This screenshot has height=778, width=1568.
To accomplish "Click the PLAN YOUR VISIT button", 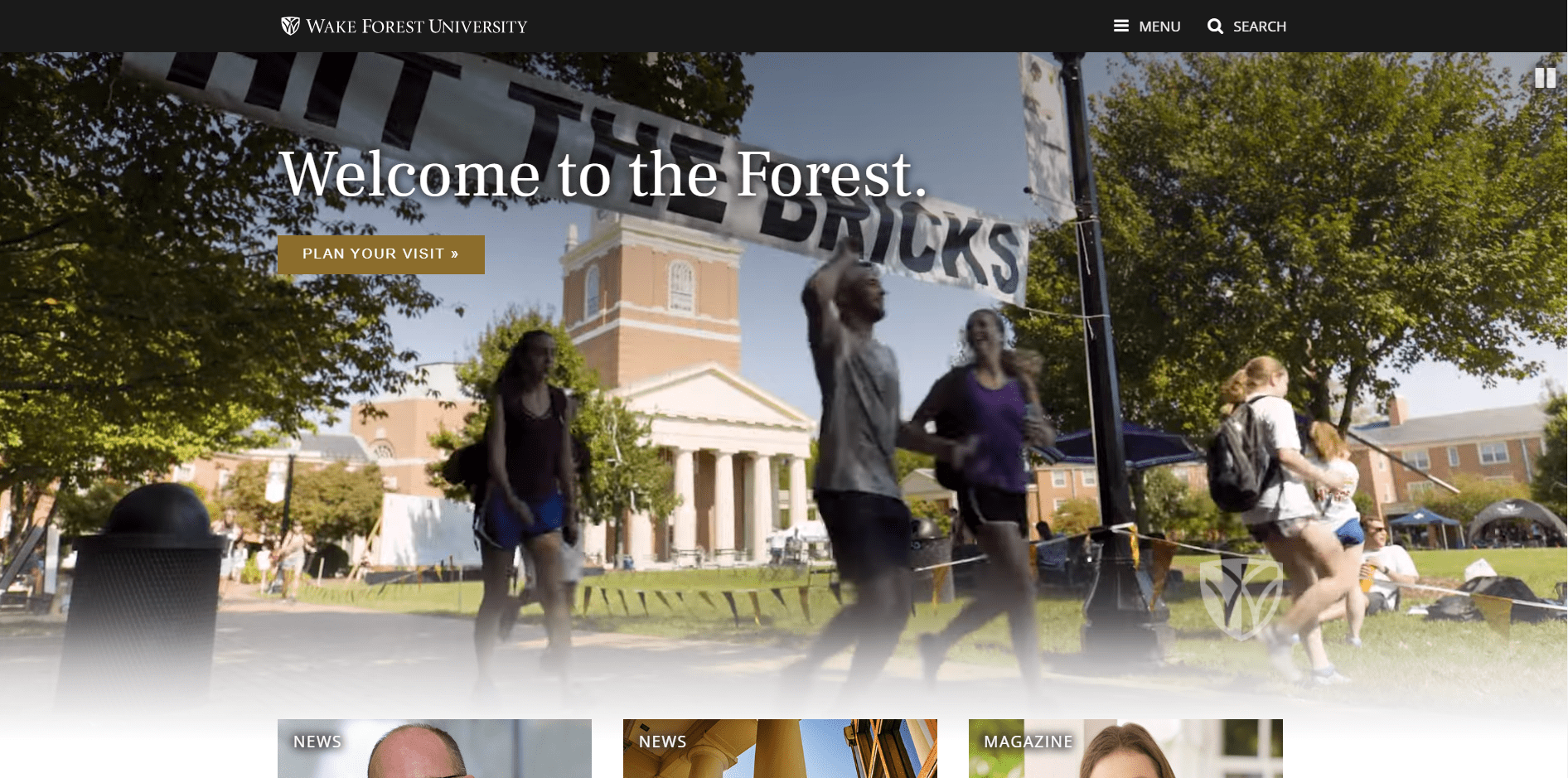I will tap(381, 254).
